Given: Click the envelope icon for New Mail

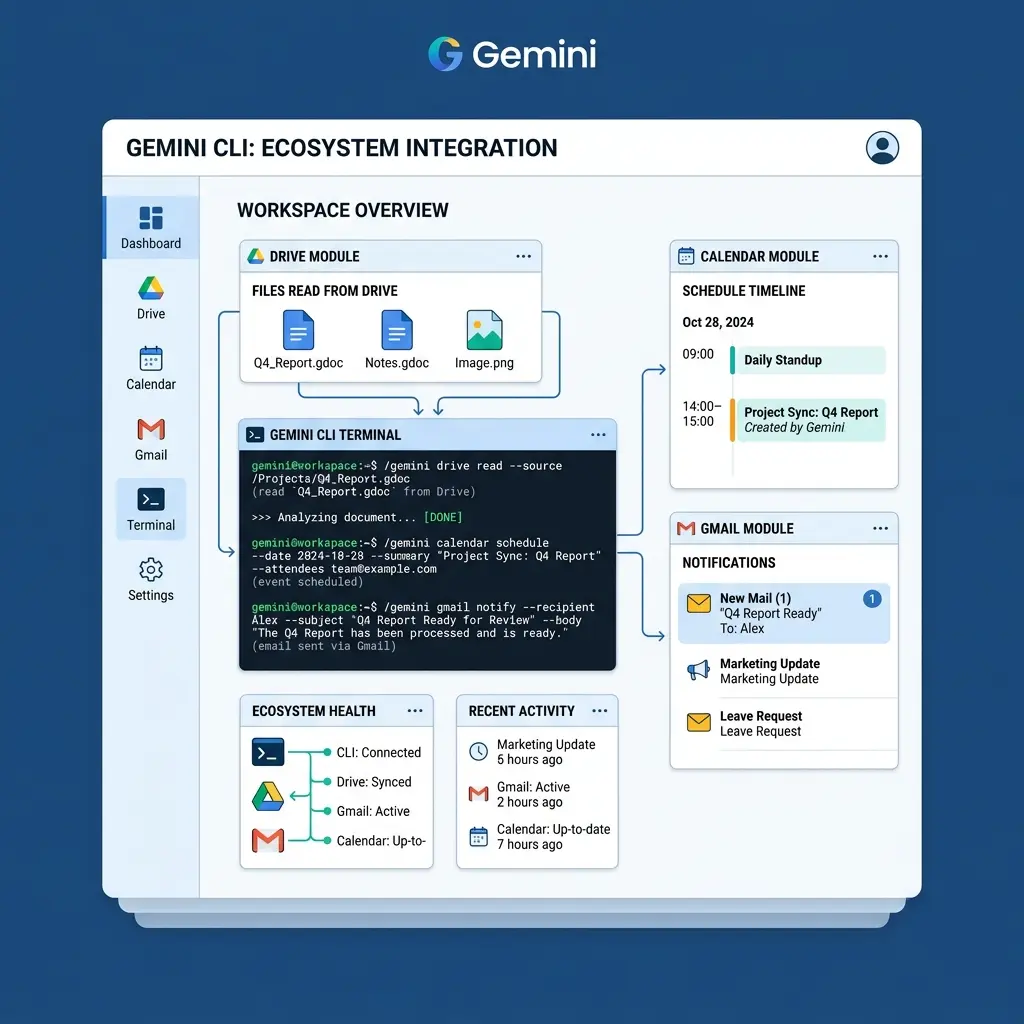Looking at the screenshot, I should (699, 603).
